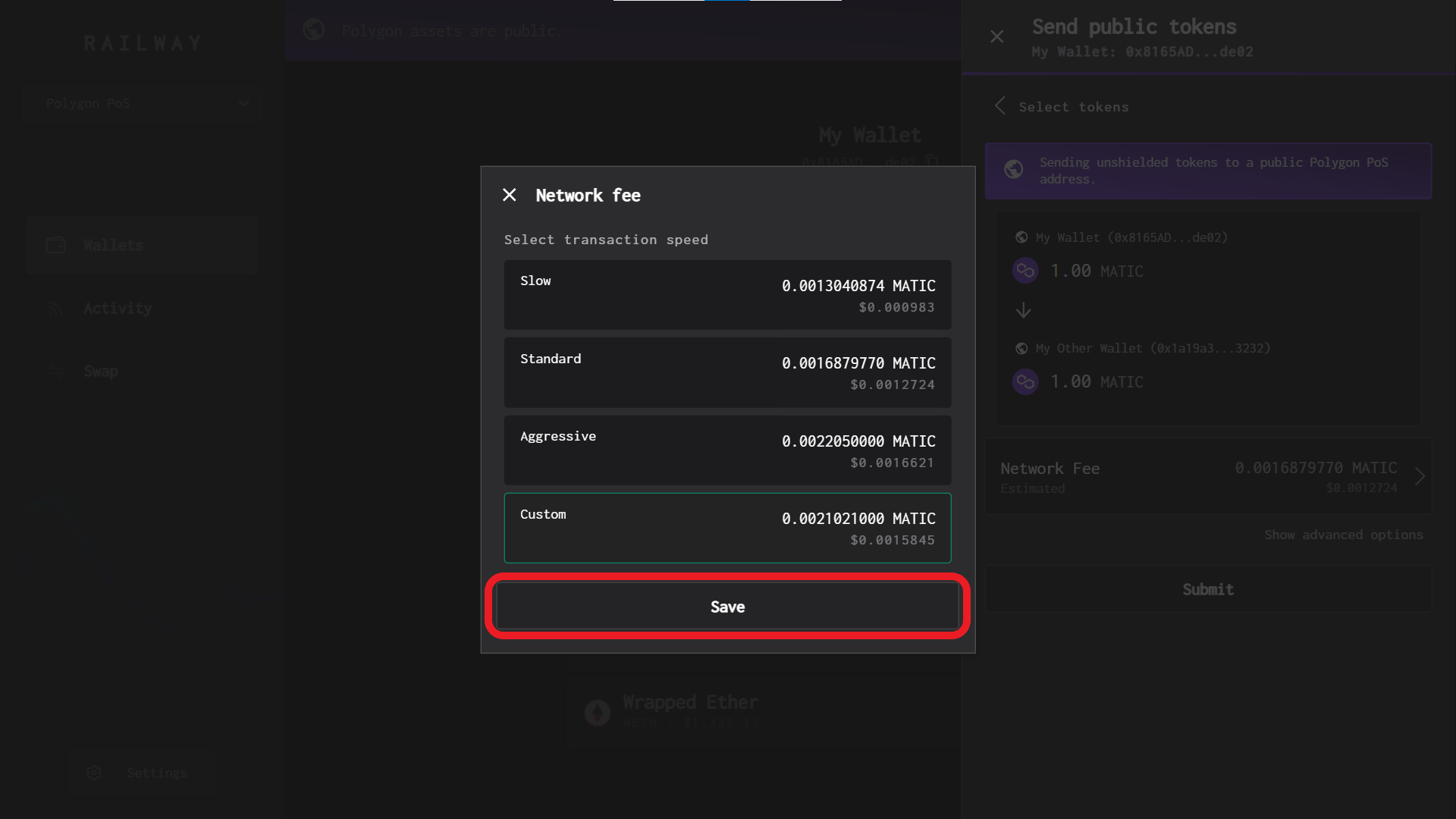Close the Send public tokens panel
This screenshot has width=1456, height=819.
tap(997, 36)
